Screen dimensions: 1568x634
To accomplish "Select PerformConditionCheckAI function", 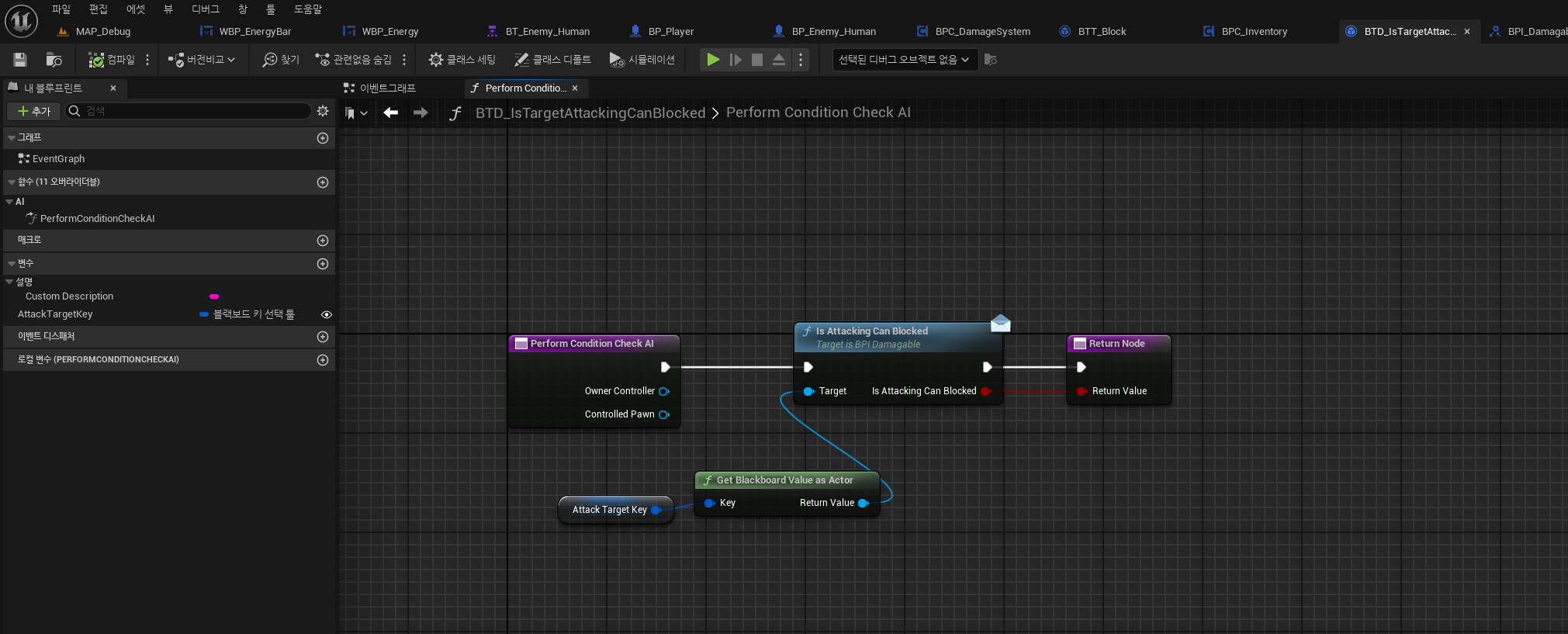I will click(97, 219).
